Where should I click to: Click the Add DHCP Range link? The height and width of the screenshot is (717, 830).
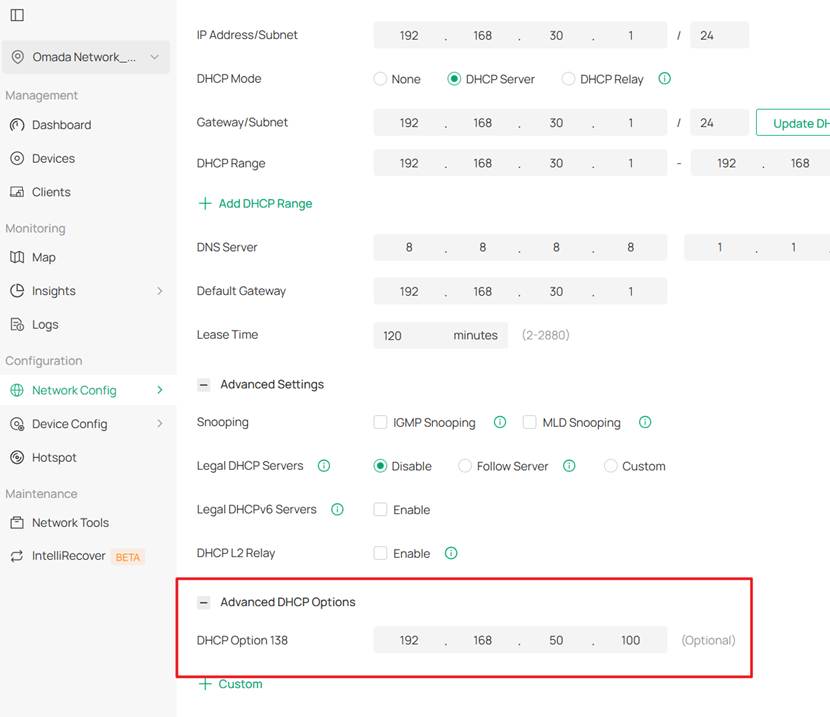pos(265,203)
